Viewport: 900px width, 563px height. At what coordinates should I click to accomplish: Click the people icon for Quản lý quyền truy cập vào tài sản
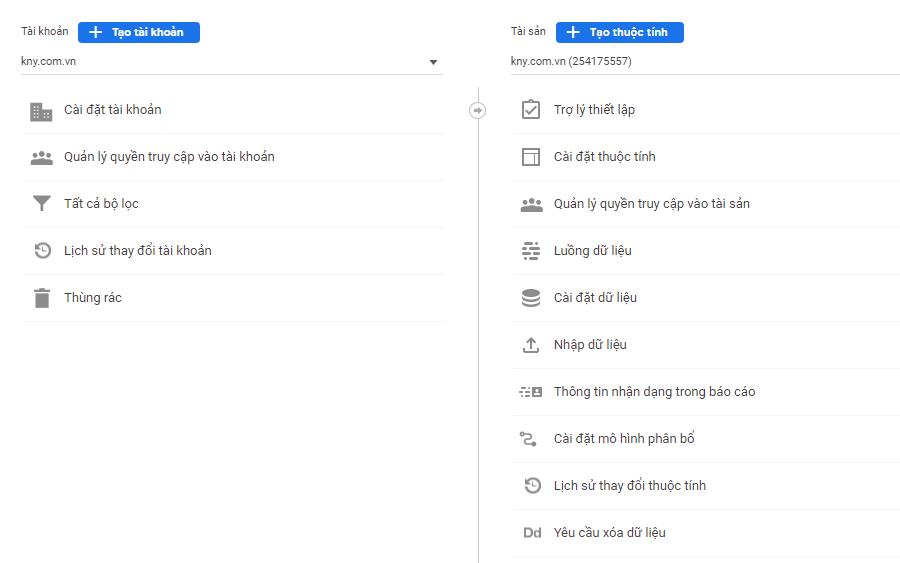pyautogui.click(x=532, y=204)
